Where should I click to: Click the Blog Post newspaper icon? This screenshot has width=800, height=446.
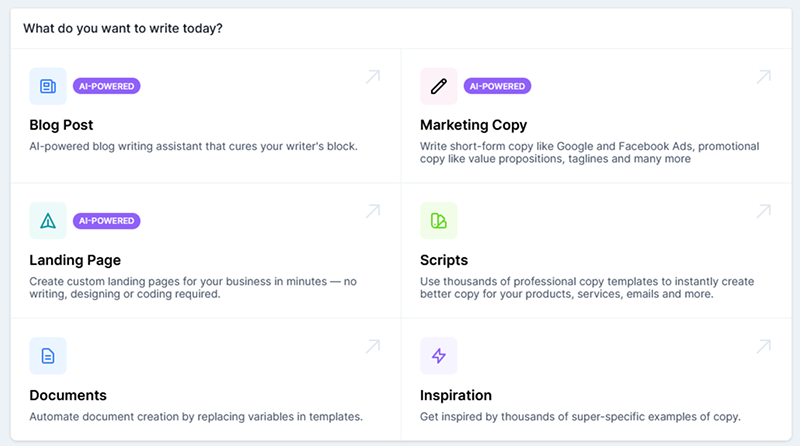click(48, 86)
